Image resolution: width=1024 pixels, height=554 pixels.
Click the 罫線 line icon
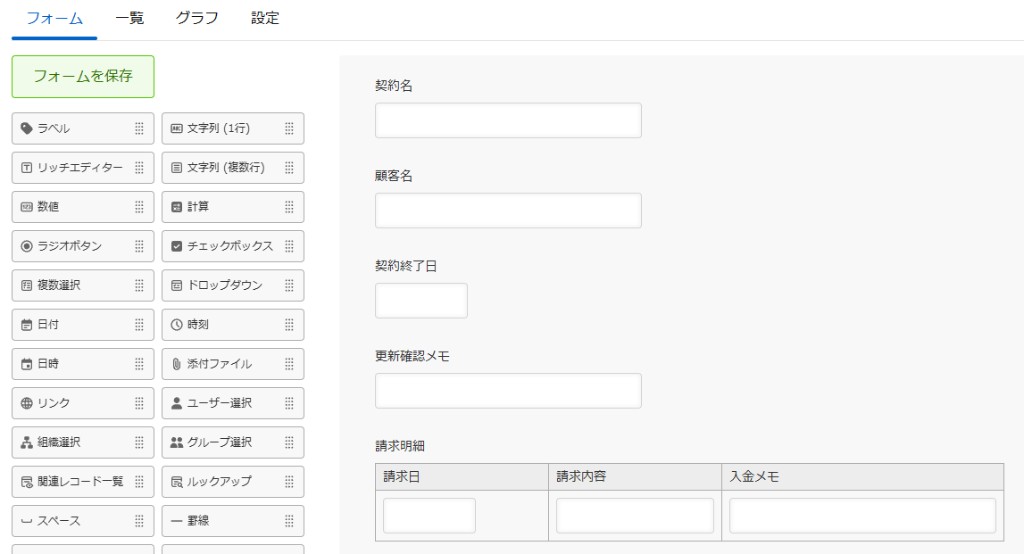point(176,521)
